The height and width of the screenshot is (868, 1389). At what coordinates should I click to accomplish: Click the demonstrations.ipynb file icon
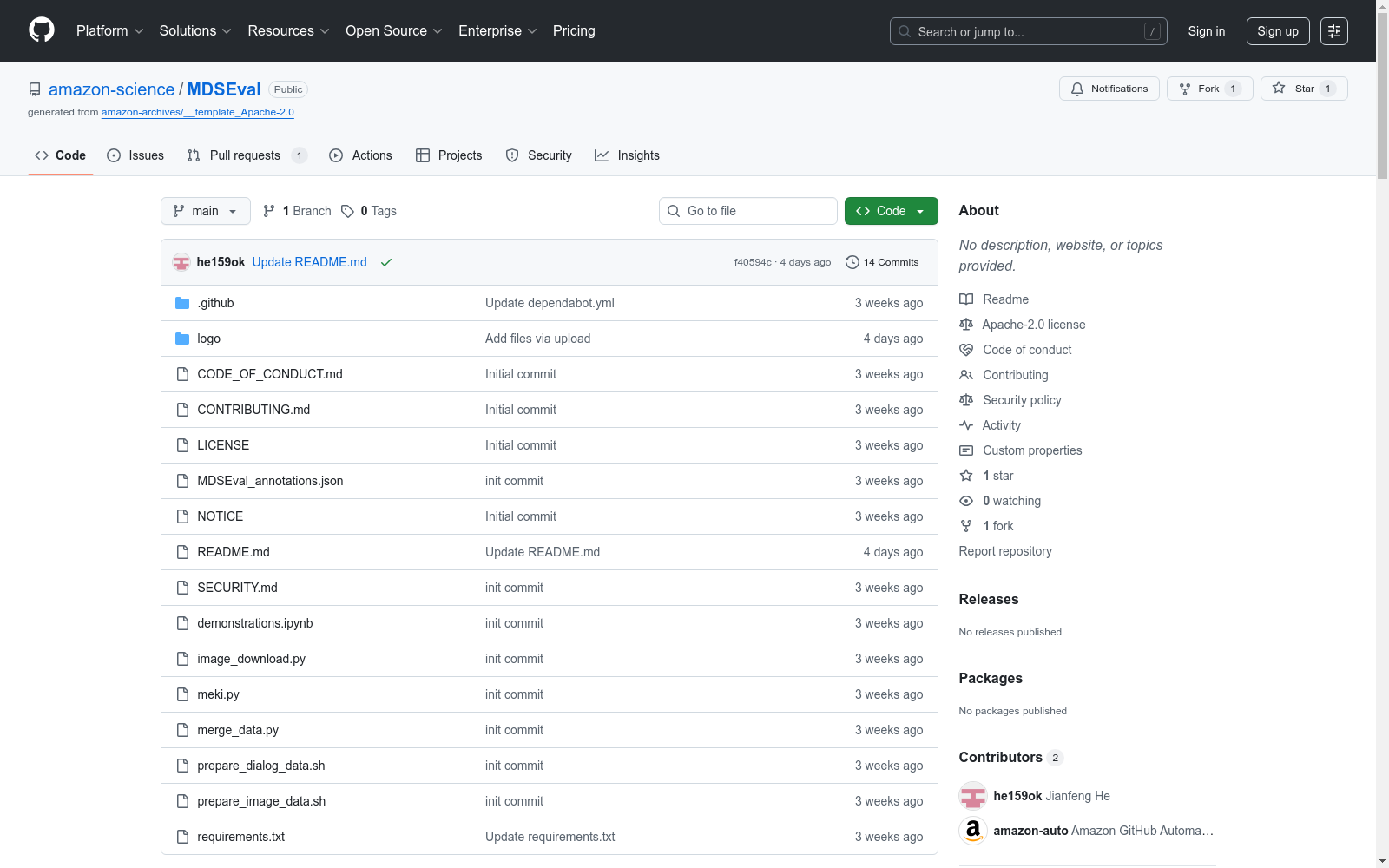point(182,623)
